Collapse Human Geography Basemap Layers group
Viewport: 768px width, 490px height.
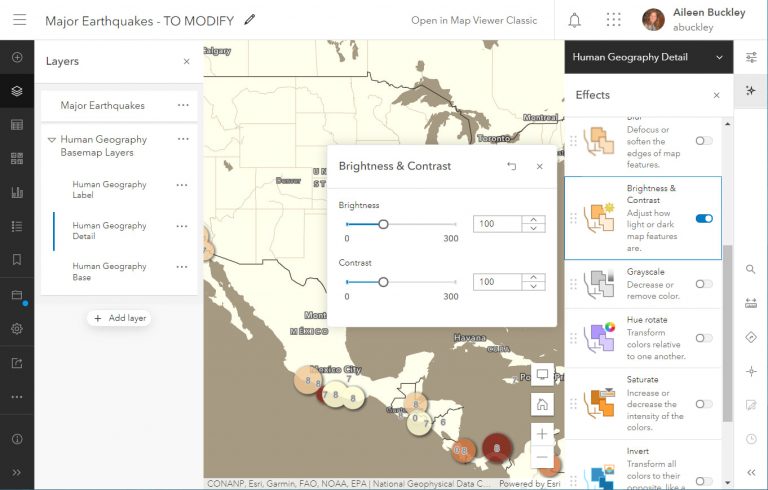point(52,140)
